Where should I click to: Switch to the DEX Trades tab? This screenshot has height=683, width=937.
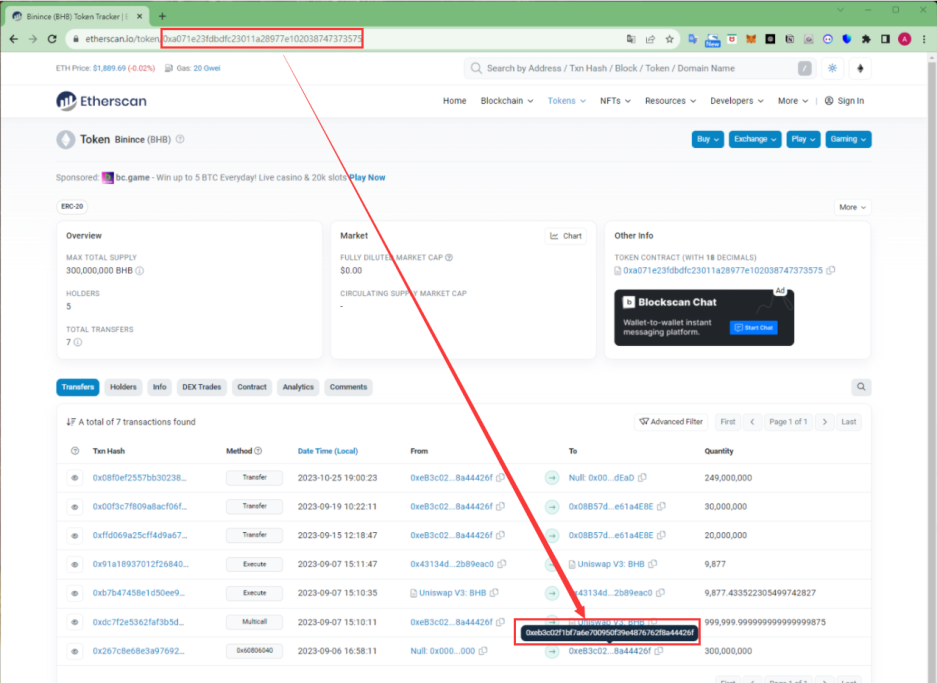click(201, 387)
